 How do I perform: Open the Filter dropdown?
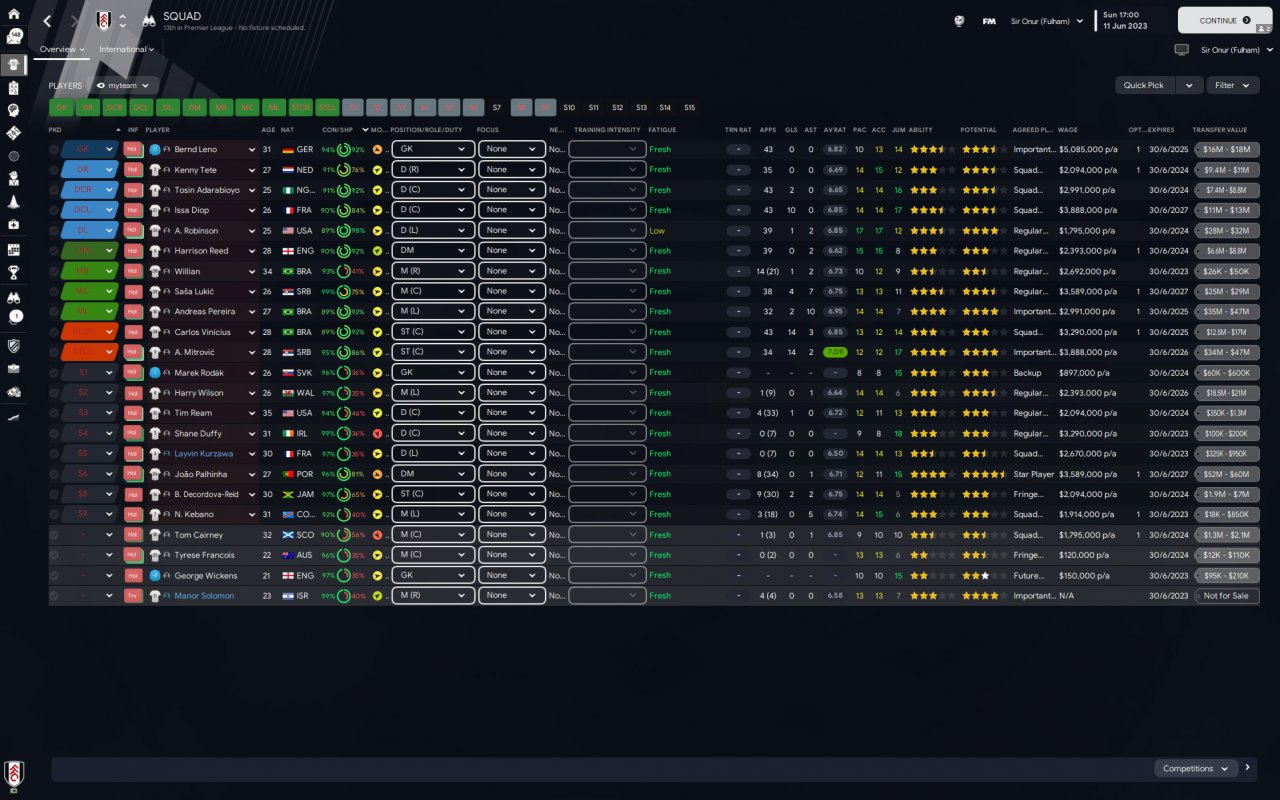pyautogui.click(x=1232, y=86)
